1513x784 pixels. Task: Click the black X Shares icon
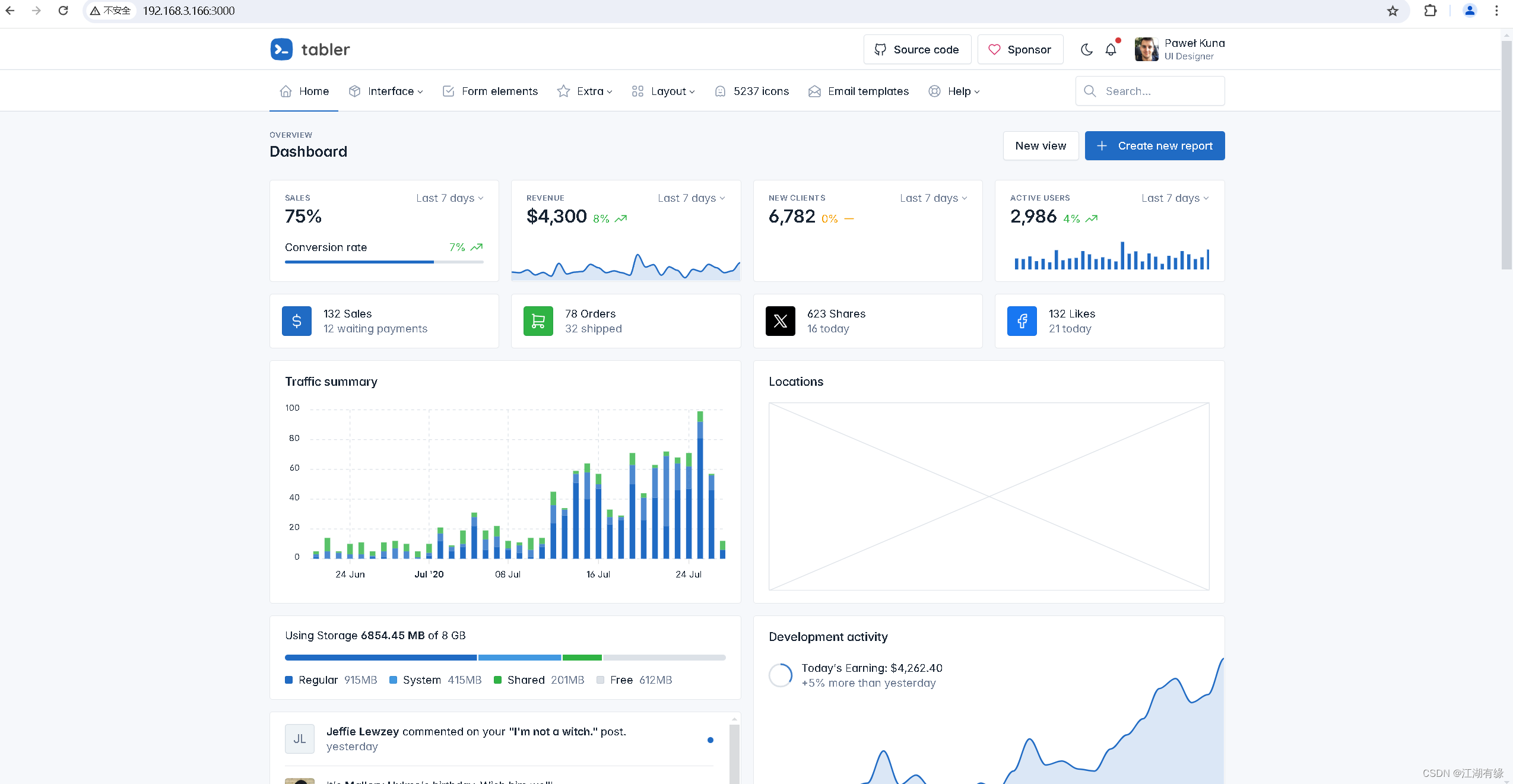click(781, 321)
